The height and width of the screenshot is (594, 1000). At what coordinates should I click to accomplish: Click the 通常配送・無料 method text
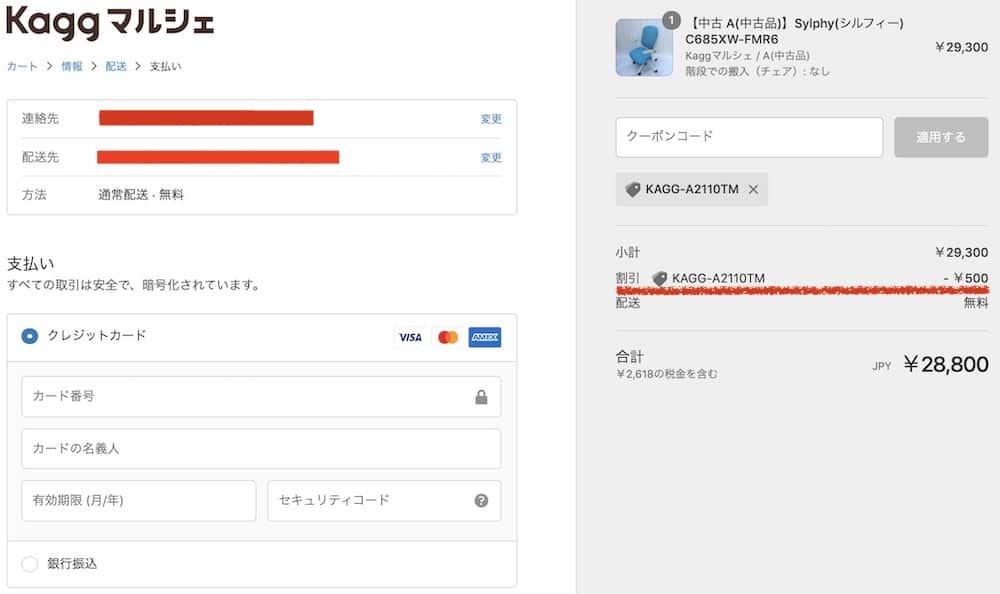(x=141, y=195)
